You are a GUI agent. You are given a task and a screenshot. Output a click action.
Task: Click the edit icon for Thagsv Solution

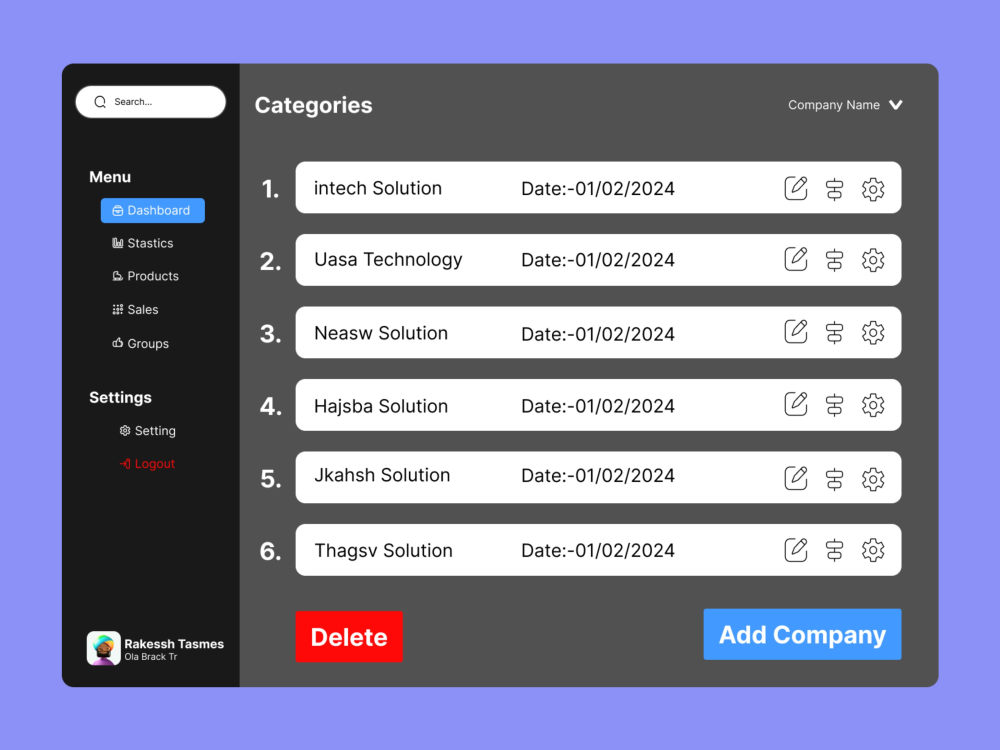[x=796, y=550]
